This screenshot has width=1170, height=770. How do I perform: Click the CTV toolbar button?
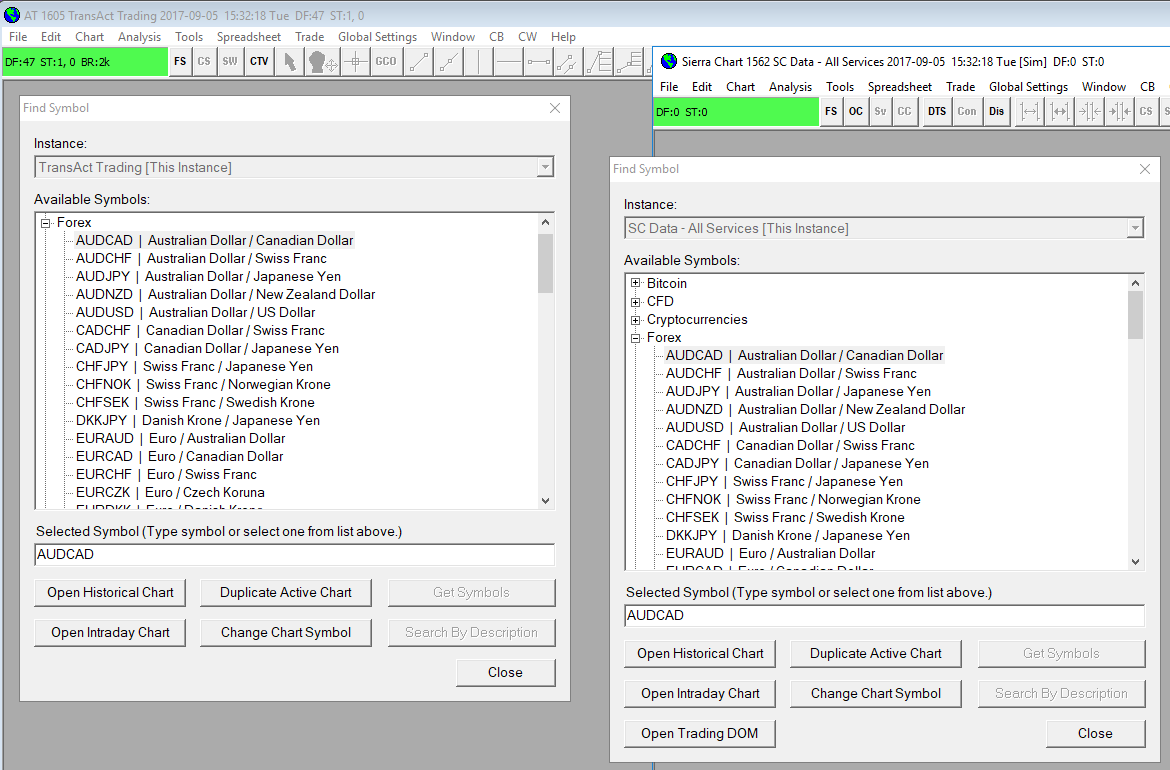point(259,62)
